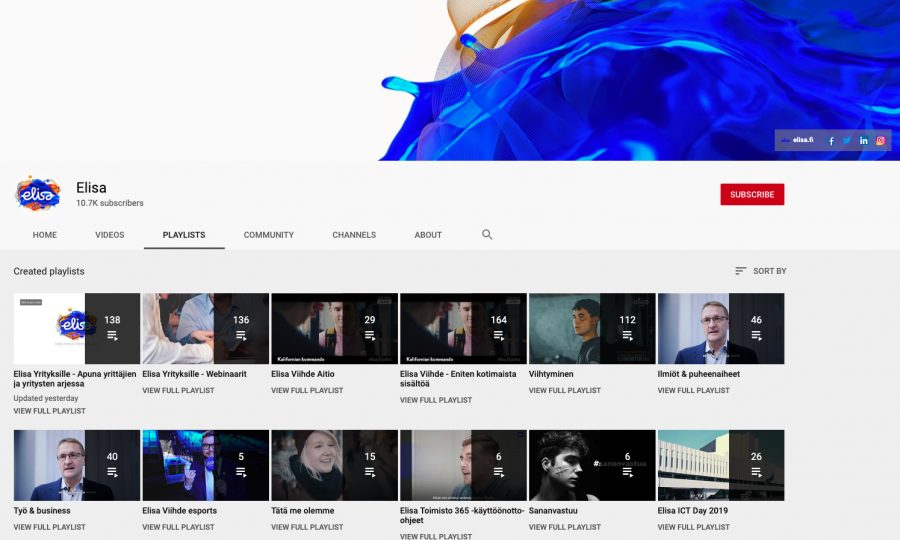
Task: Open Sort By options
Action: pos(761,271)
